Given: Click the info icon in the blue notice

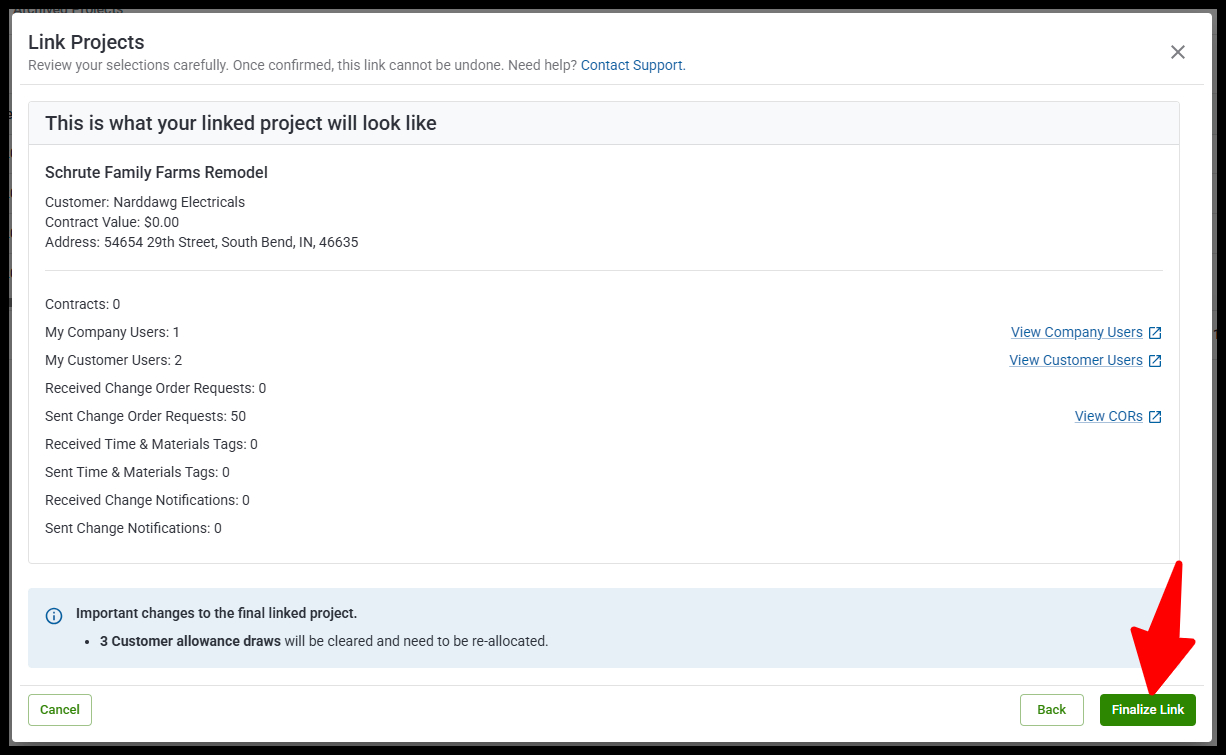Looking at the screenshot, I should [x=54, y=616].
